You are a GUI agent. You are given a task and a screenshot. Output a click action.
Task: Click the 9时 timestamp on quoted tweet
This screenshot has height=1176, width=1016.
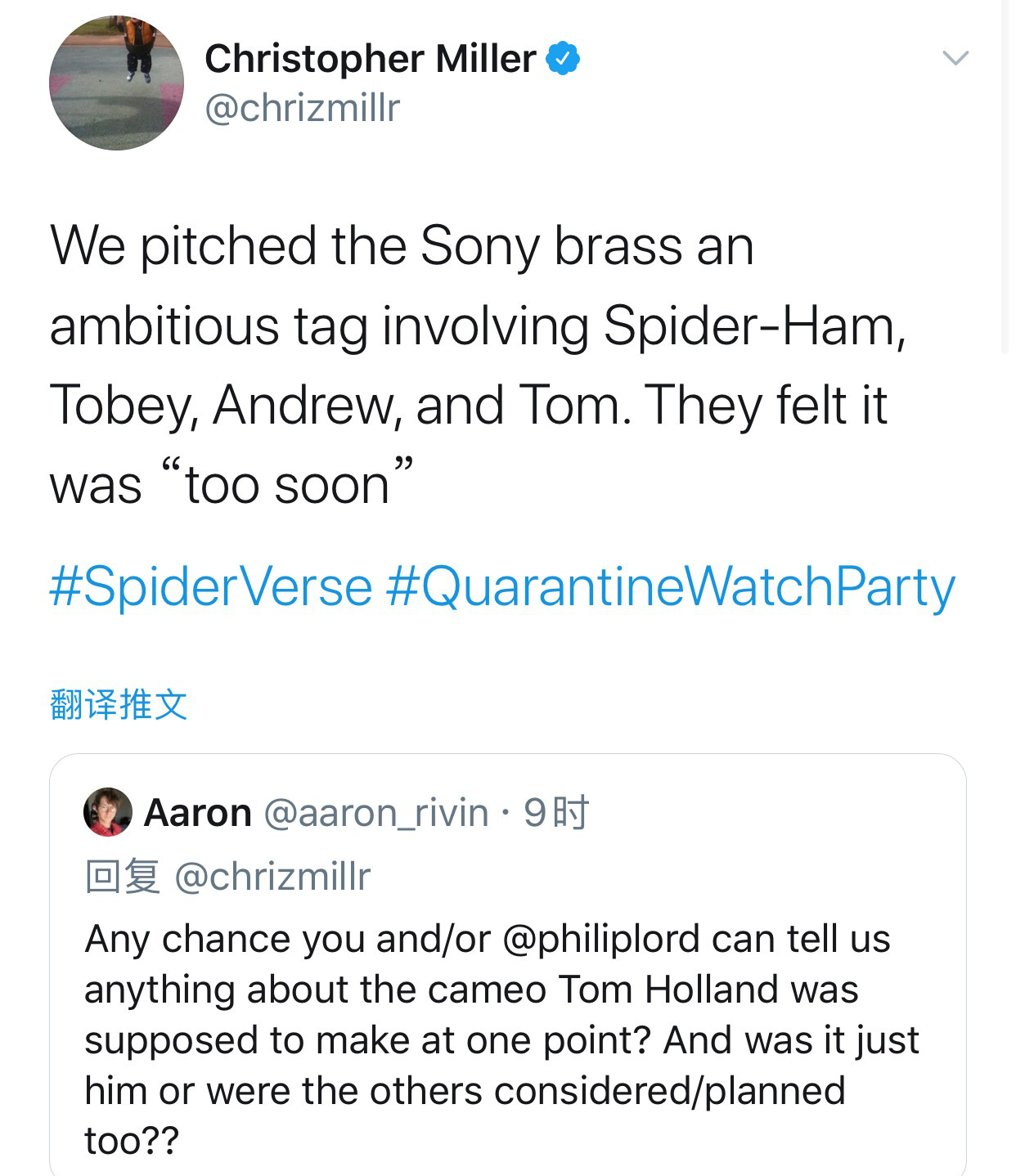click(556, 813)
